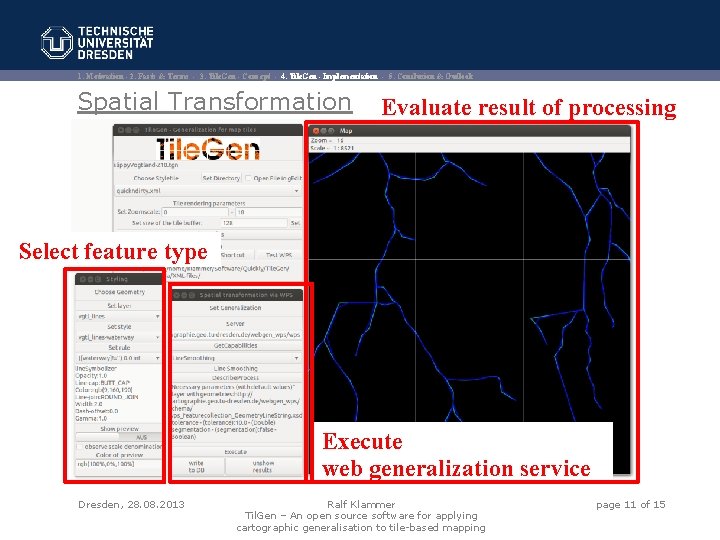This screenshot has height=540, width=720.
Task: Click the 'Spatial Transformation' slide title
Action: pyautogui.click(x=214, y=101)
